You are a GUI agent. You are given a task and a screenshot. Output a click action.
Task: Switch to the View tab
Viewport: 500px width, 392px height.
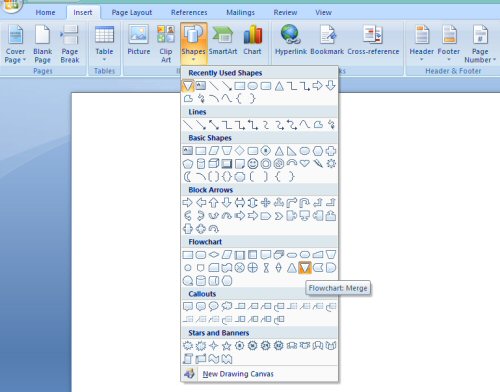tap(323, 13)
